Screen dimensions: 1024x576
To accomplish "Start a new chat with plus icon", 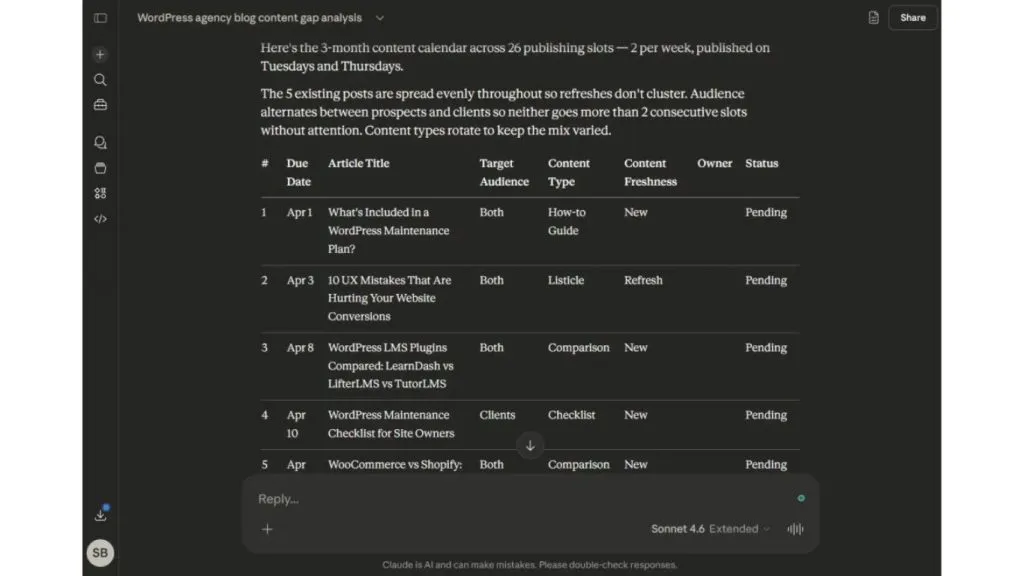I will [100, 54].
